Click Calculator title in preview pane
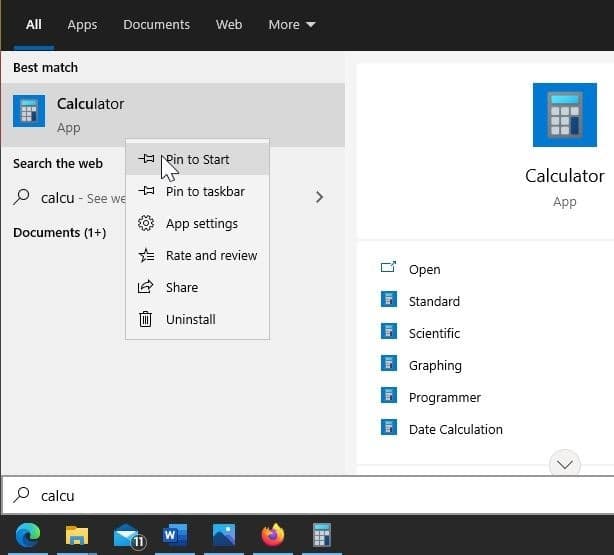This screenshot has width=614, height=555. (x=565, y=176)
